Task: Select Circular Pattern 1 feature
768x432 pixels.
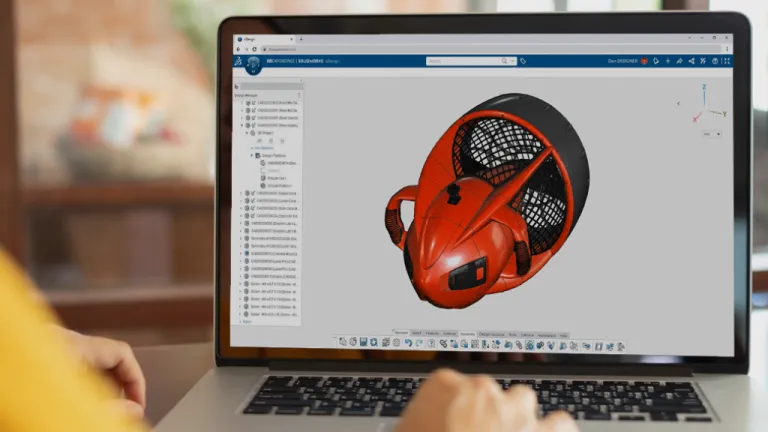Action: (x=276, y=186)
